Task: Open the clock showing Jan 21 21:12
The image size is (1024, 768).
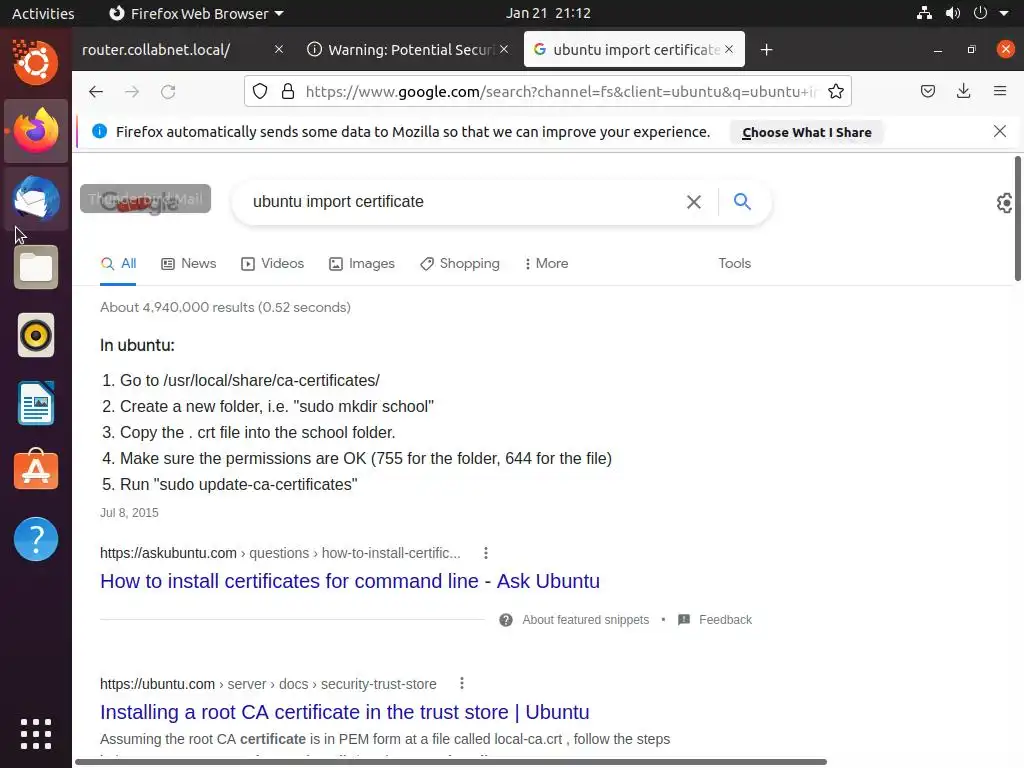Action: 548,13
